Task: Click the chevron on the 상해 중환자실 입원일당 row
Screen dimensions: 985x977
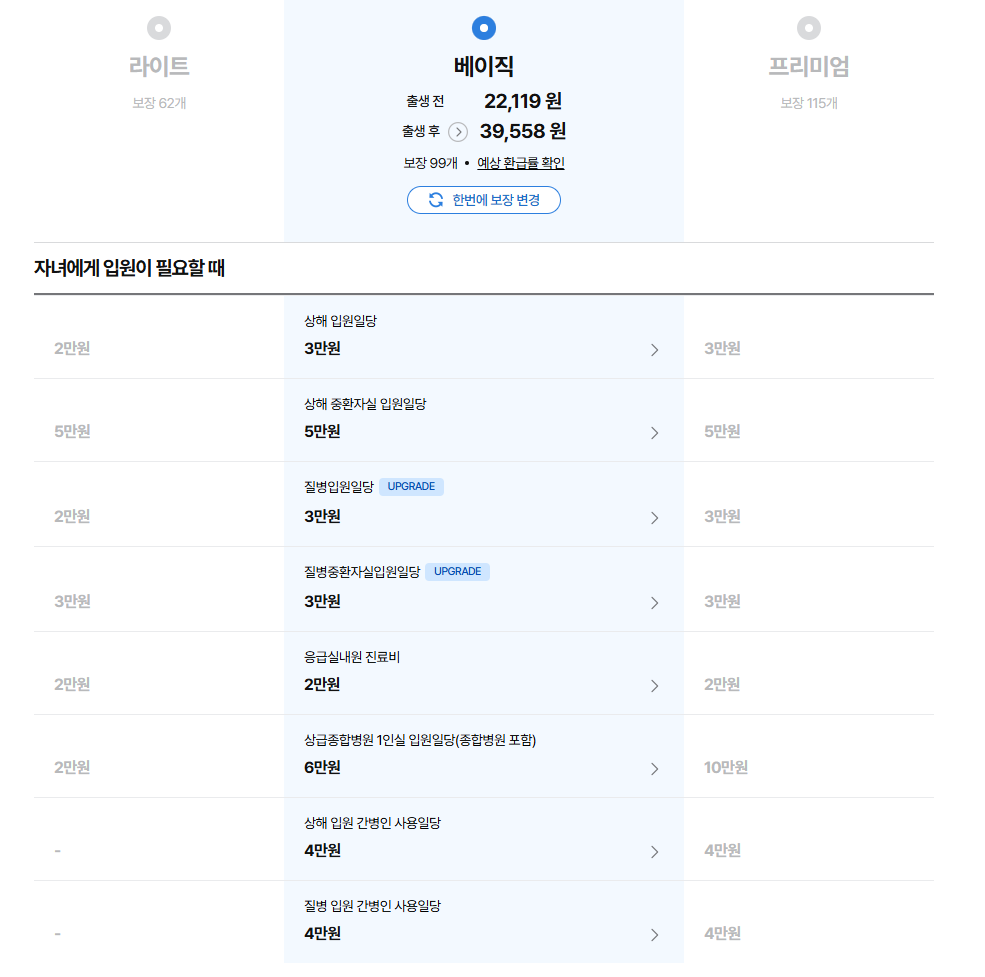Action: click(x=655, y=433)
